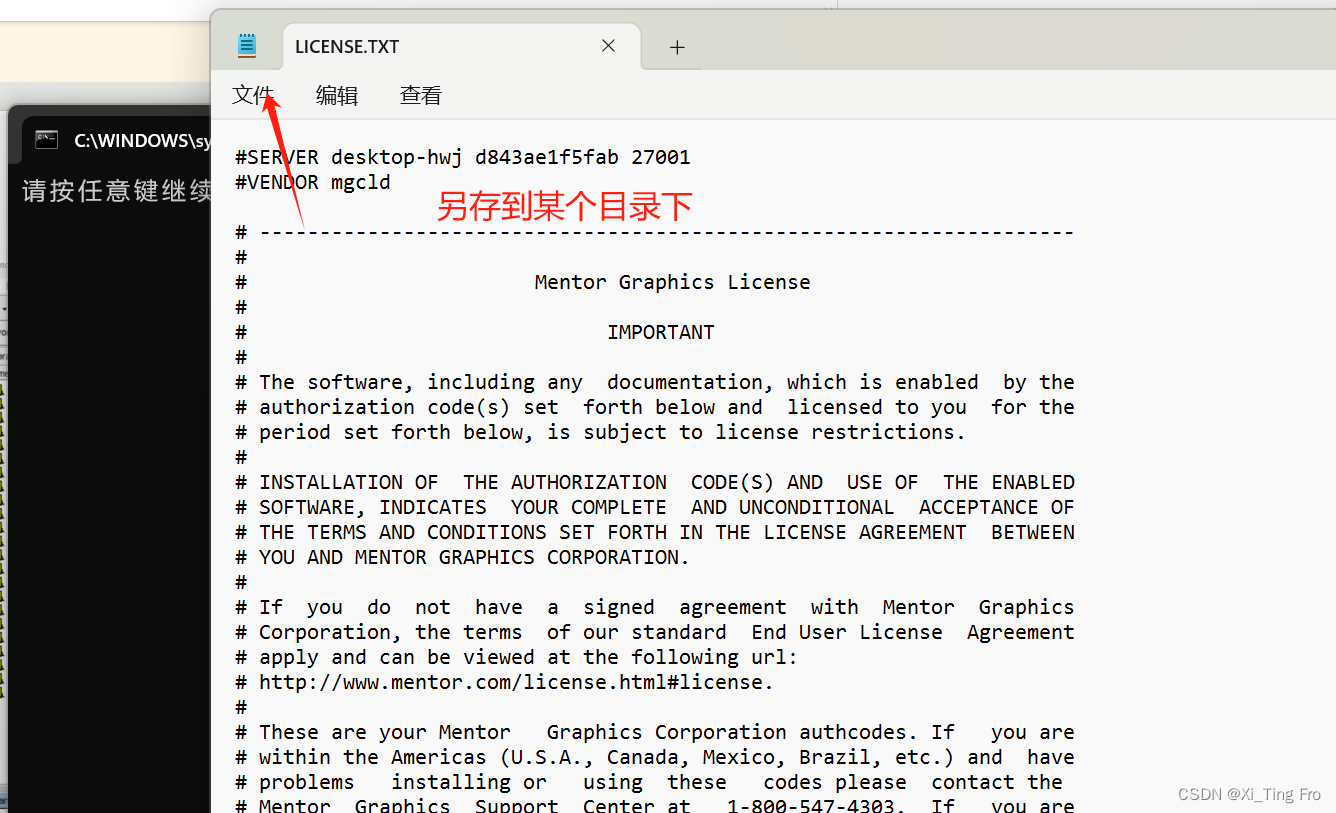The image size is (1336, 813).
Task: Click the line 'apply and can be viewed'
Action: 517,657
